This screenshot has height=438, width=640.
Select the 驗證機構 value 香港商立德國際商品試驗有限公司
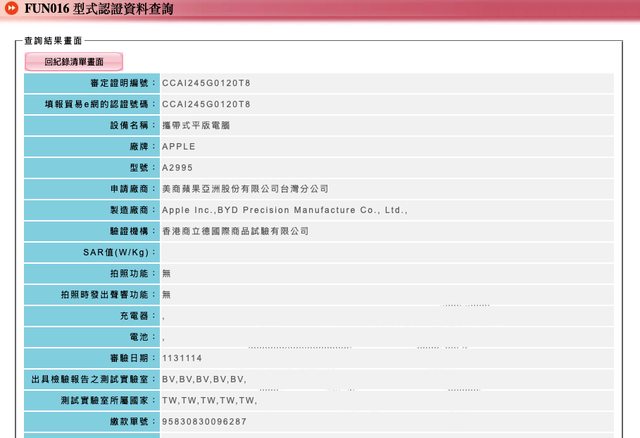(235, 231)
